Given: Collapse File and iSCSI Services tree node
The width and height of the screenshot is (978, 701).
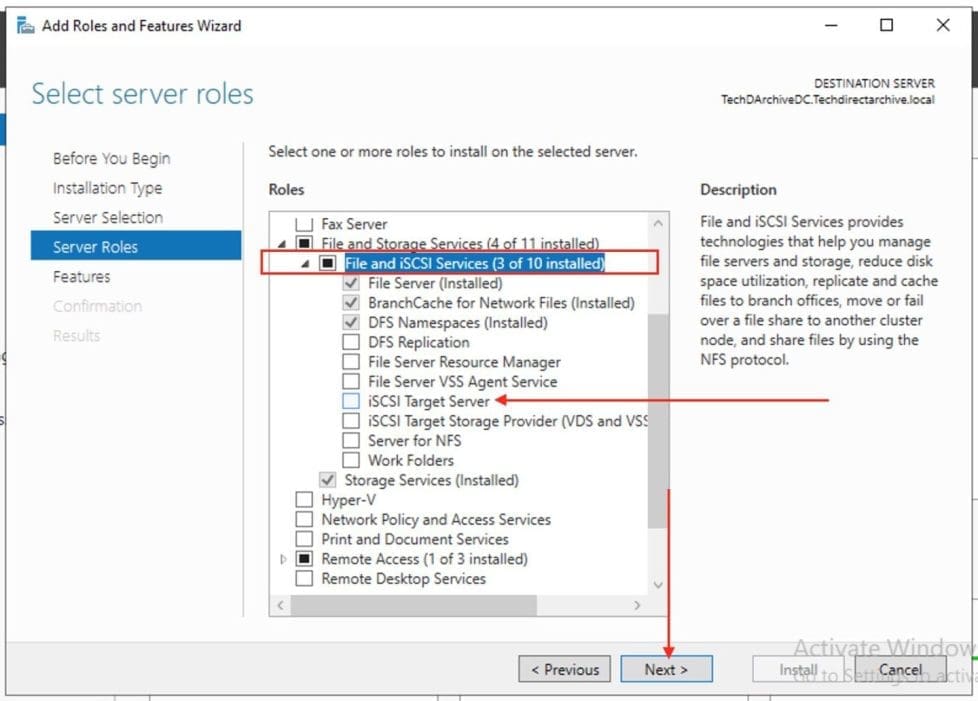Looking at the screenshot, I should point(305,263).
